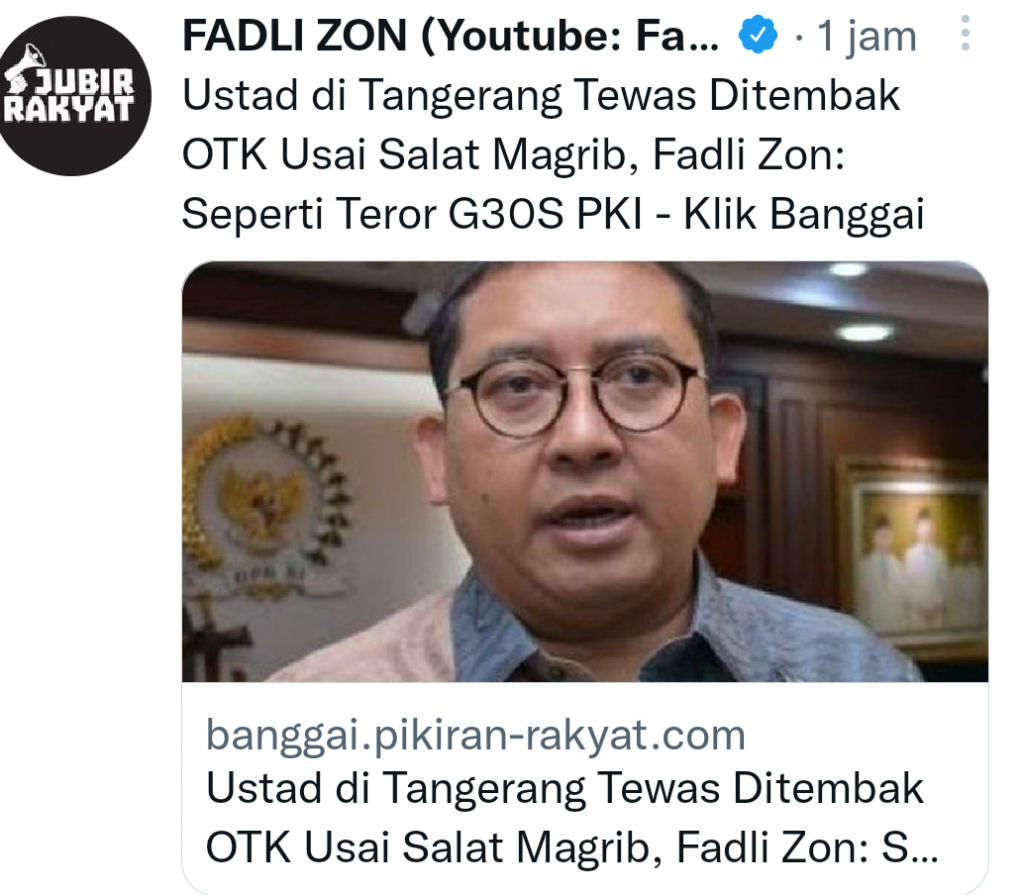Open the link card headline below photo
The image size is (1024, 895).
pyautogui.click(x=571, y=817)
